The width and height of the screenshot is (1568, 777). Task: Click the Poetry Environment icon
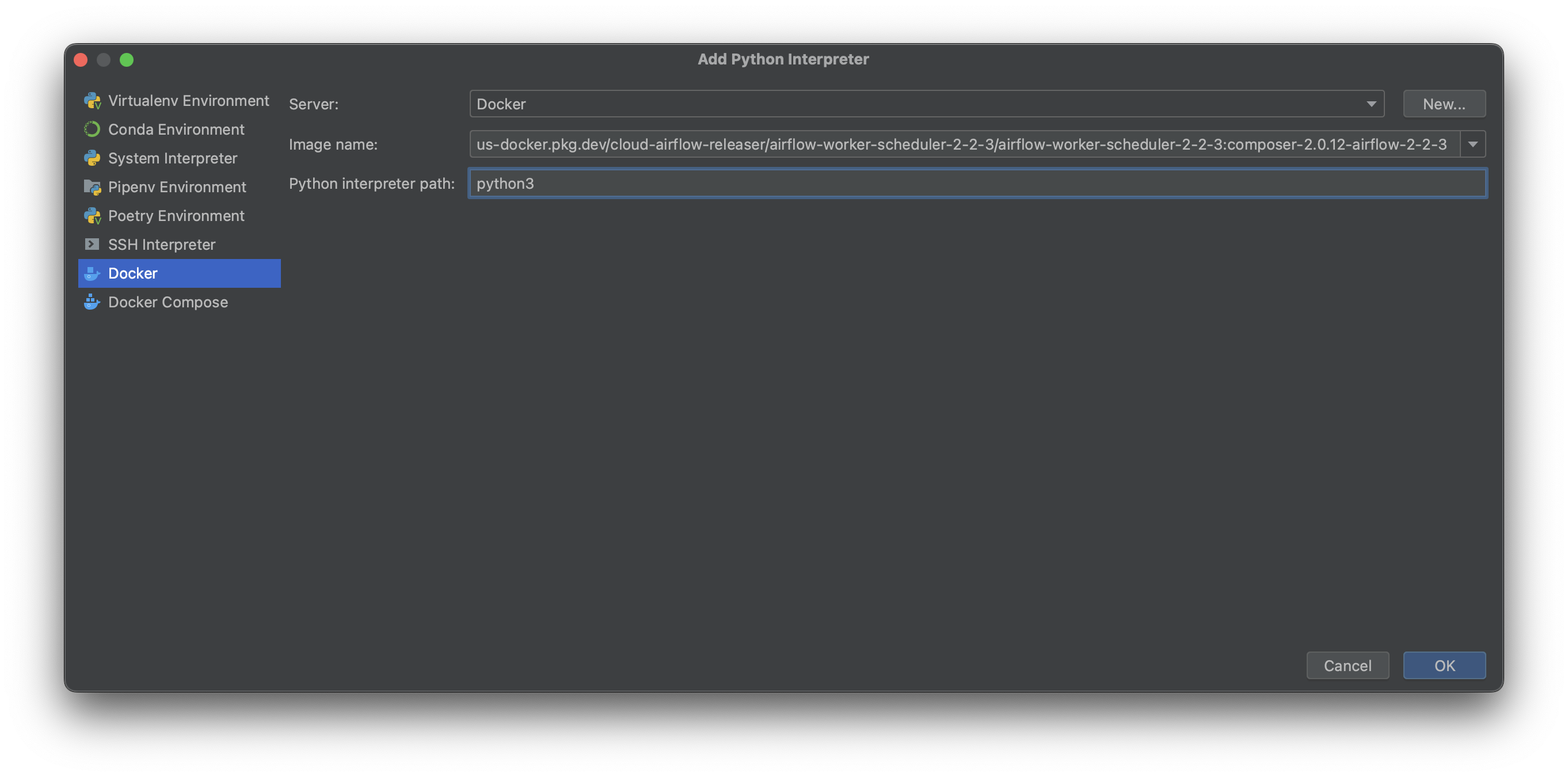[x=92, y=216]
